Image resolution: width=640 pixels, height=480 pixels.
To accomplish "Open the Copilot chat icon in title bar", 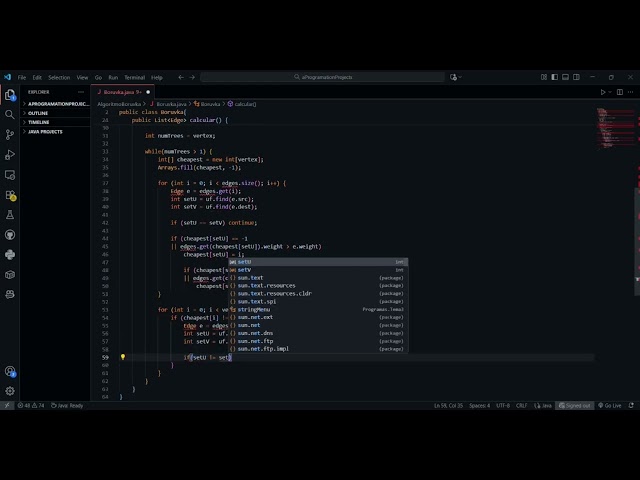I will pyautogui.click(x=453, y=77).
